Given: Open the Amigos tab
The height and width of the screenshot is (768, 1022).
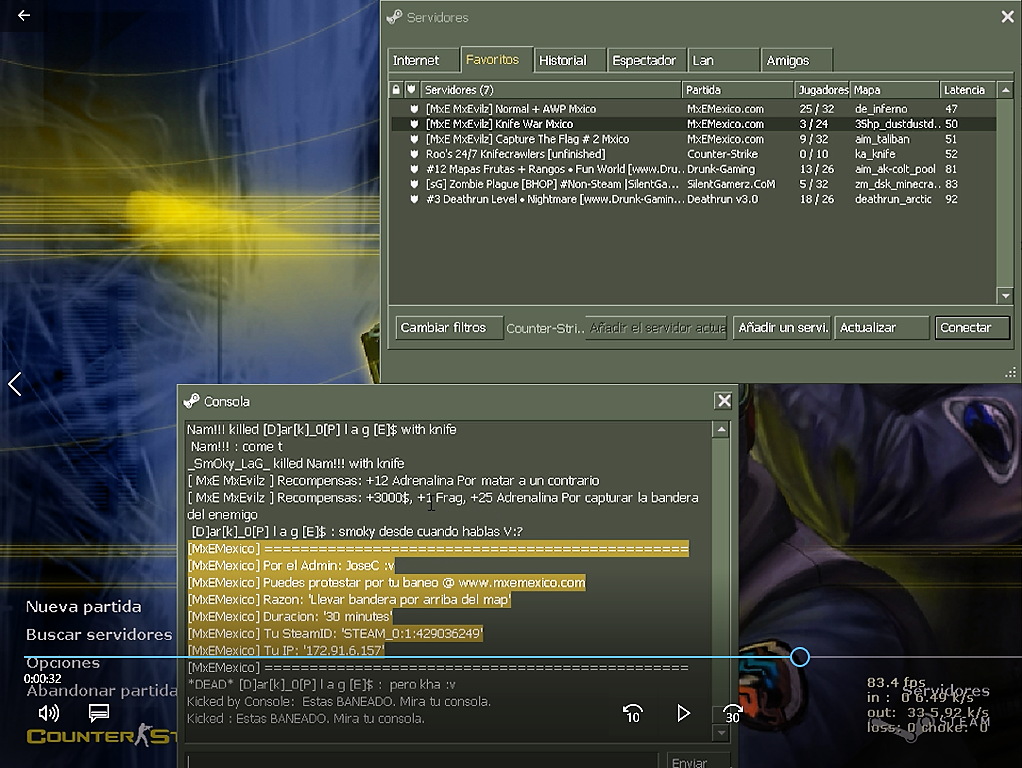Looking at the screenshot, I should click(x=796, y=61).
